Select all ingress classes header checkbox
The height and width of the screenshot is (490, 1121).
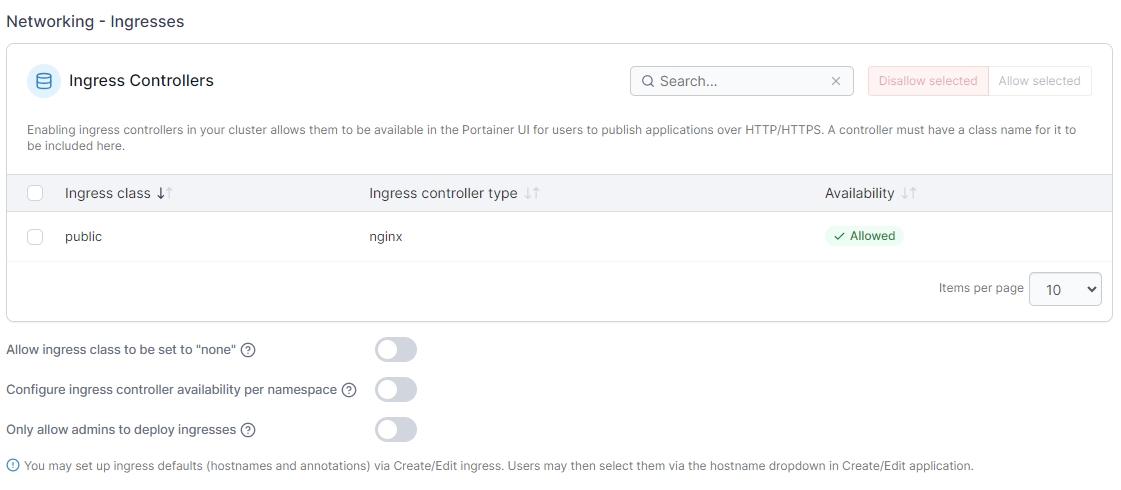[x=35, y=193]
